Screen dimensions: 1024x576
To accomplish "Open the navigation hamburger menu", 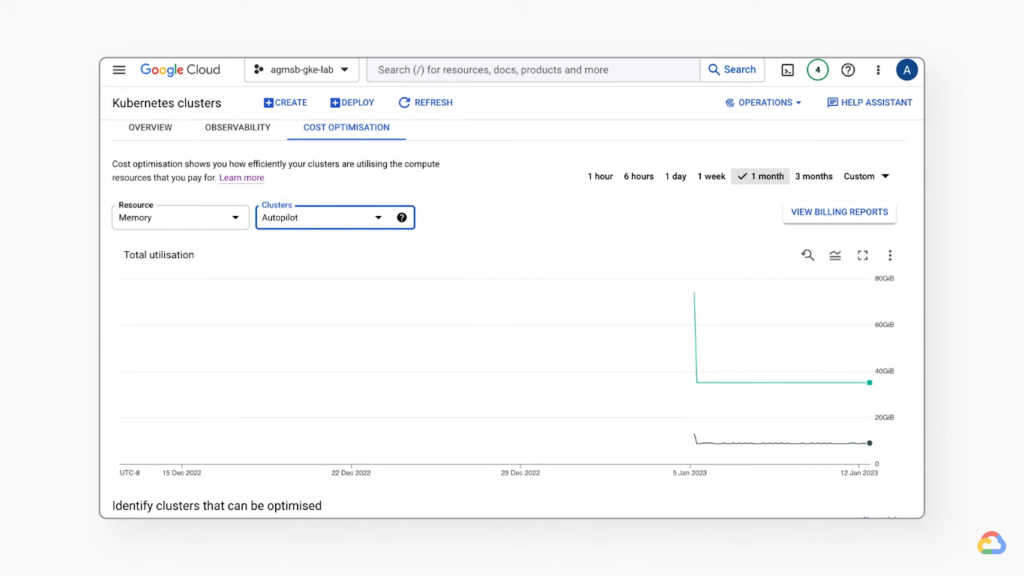I will pos(118,70).
